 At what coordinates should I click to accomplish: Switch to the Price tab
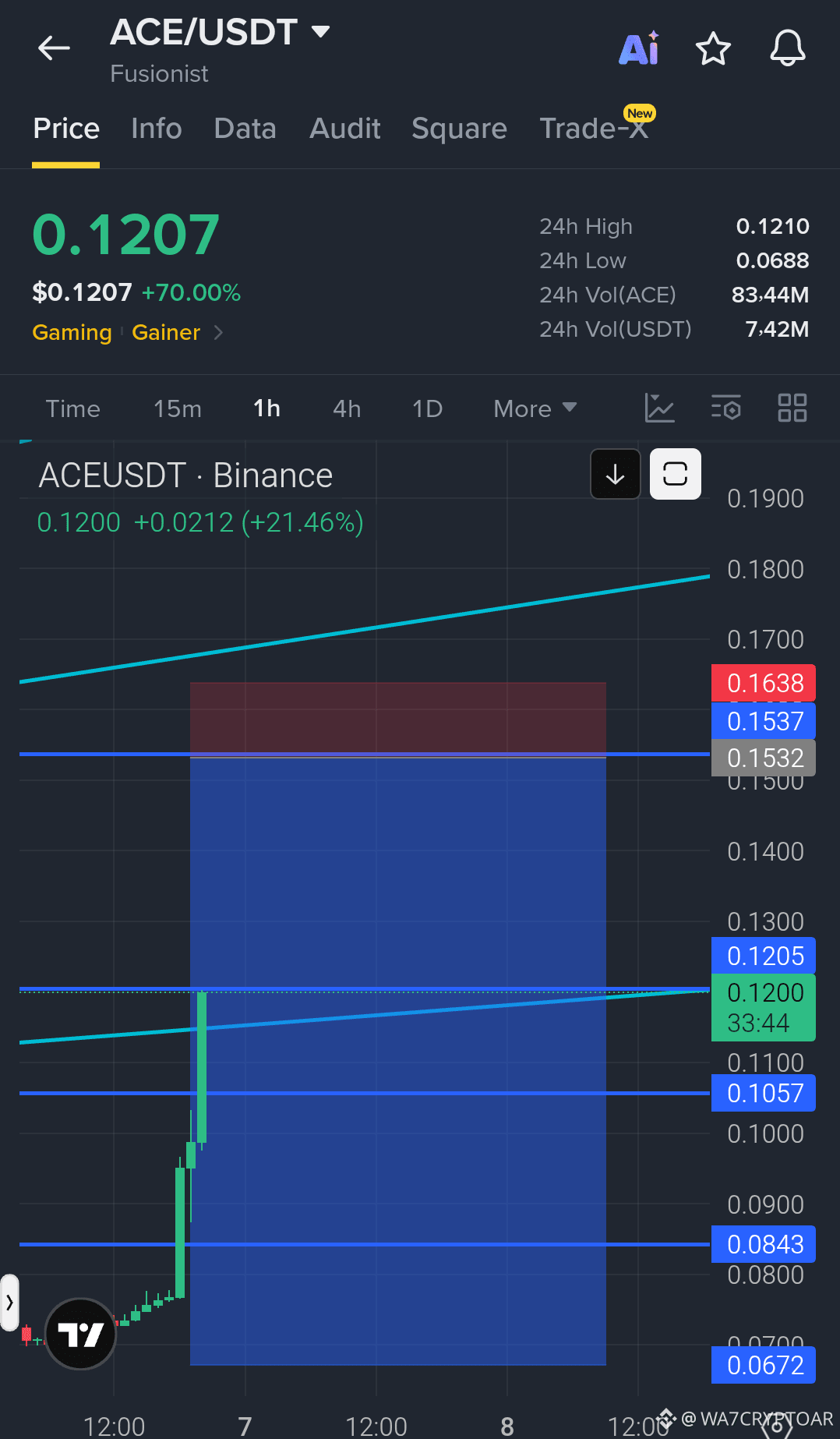[x=66, y=129]
